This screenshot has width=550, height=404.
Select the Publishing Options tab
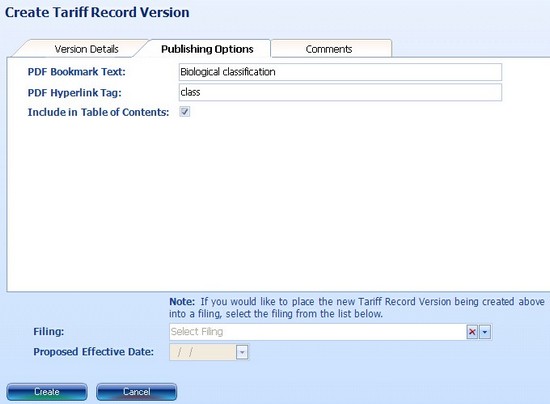coord(207,49)
